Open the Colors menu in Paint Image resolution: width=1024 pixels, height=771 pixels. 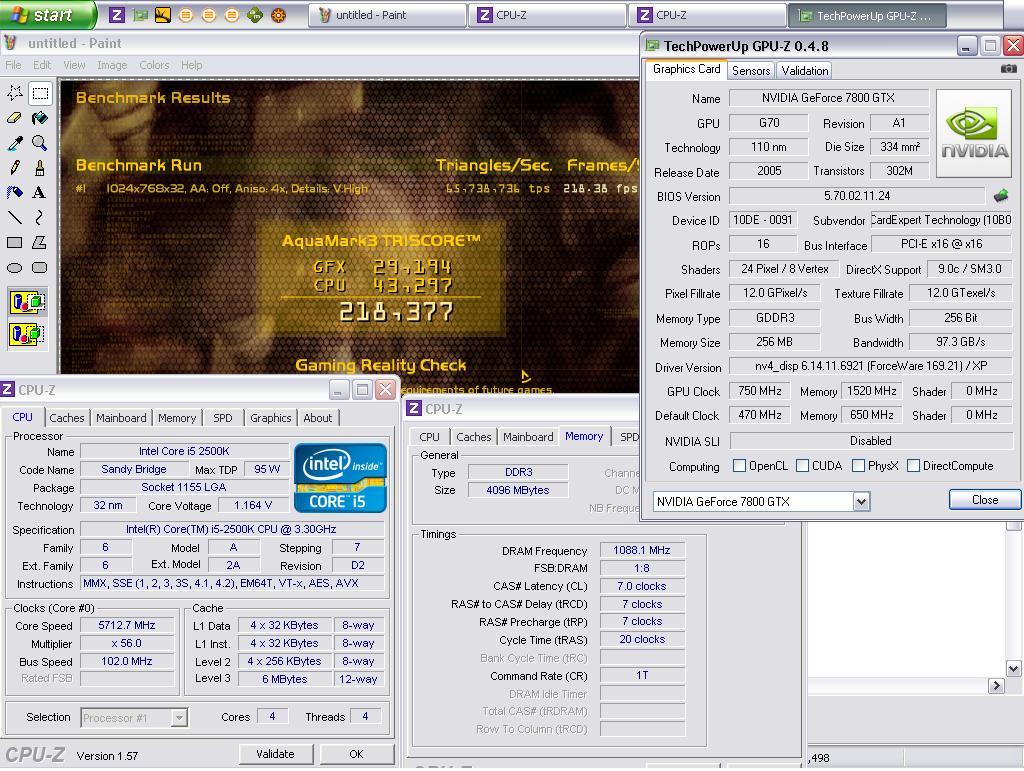[x=154, y=65]
